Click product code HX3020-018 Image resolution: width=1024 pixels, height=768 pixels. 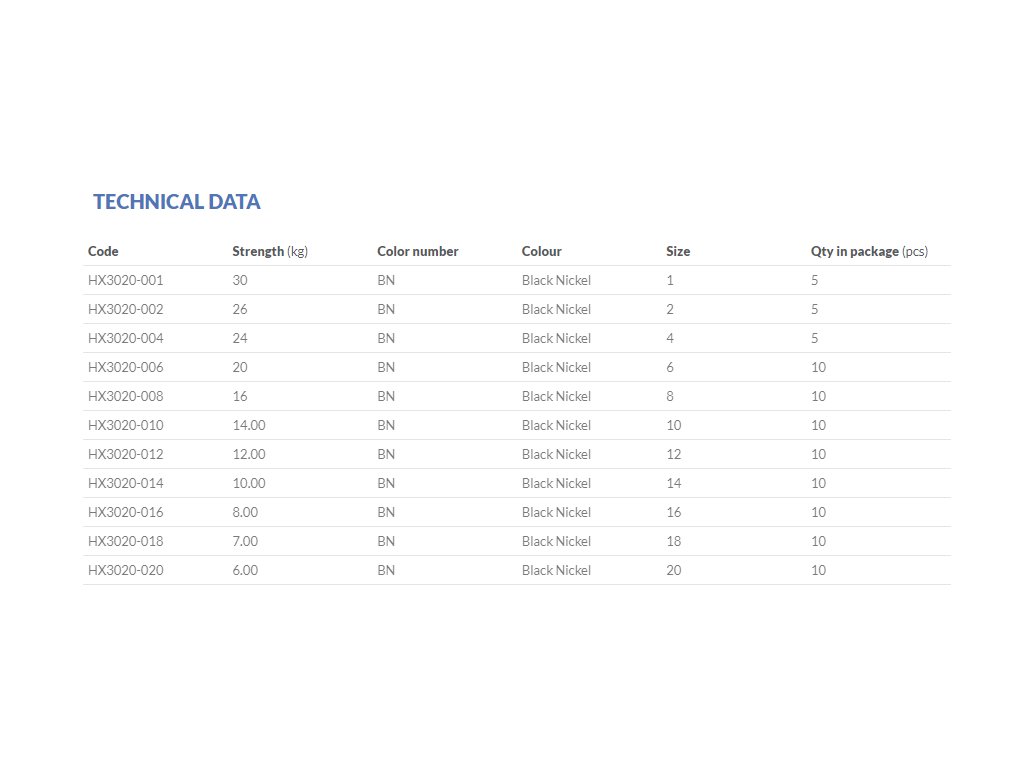pyautogui.click(x=125, y=541)
